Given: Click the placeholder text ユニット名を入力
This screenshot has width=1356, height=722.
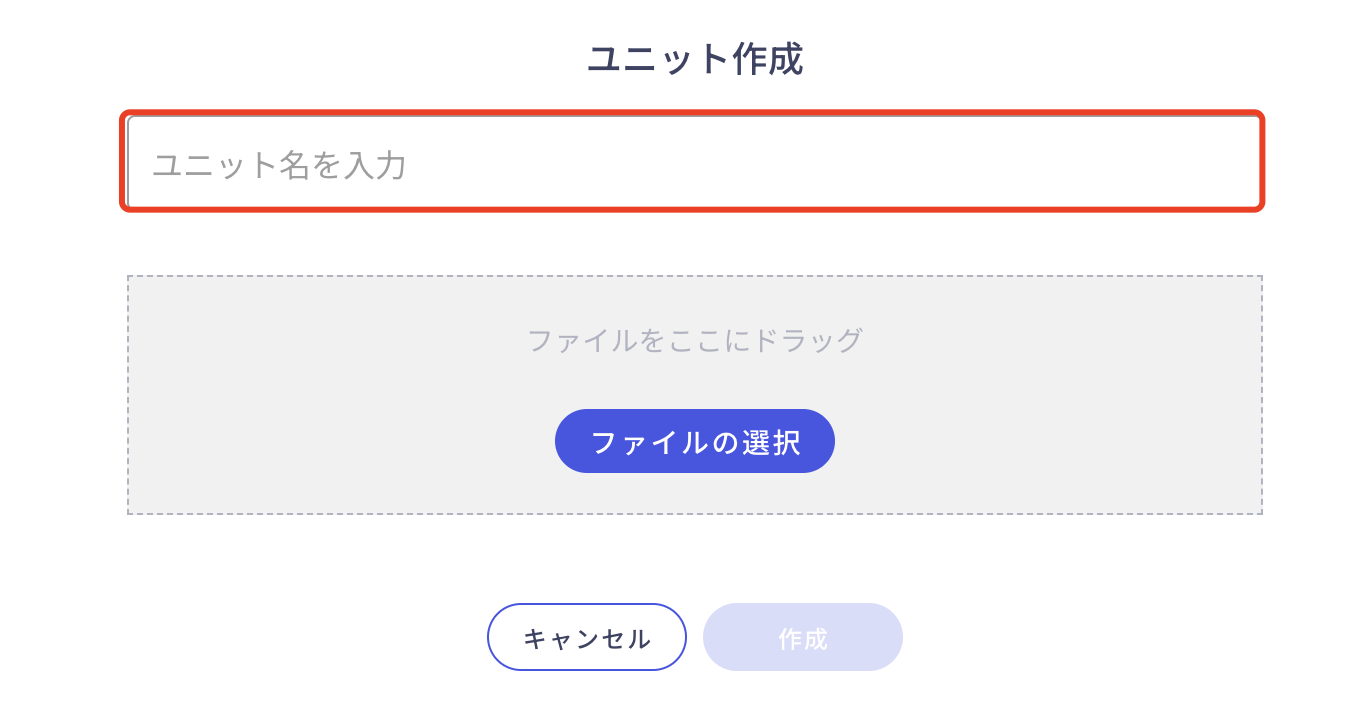Looking at the screenshot, I should [x=279, y=165].
